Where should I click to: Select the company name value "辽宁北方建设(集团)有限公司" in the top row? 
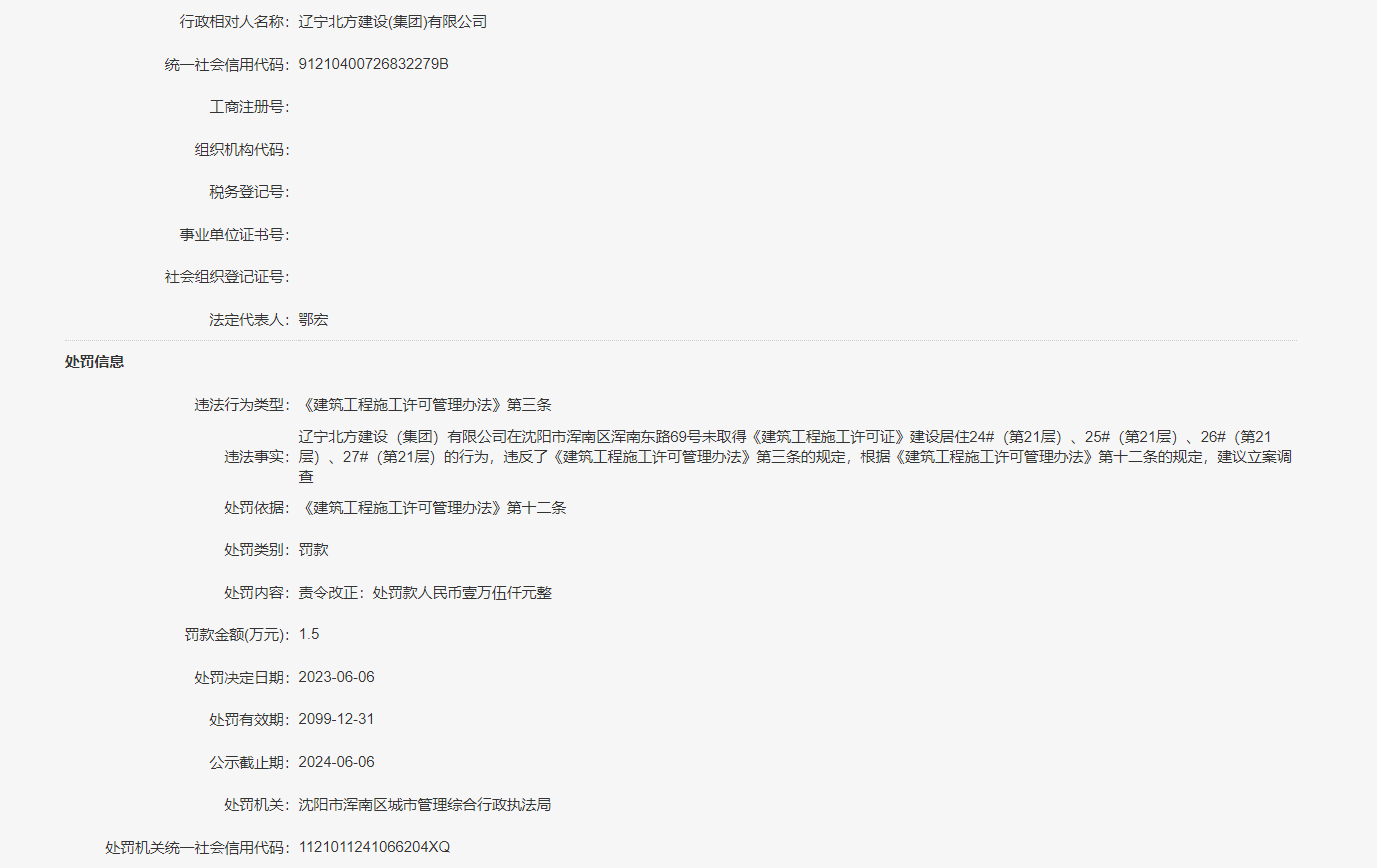coord(393,21)
